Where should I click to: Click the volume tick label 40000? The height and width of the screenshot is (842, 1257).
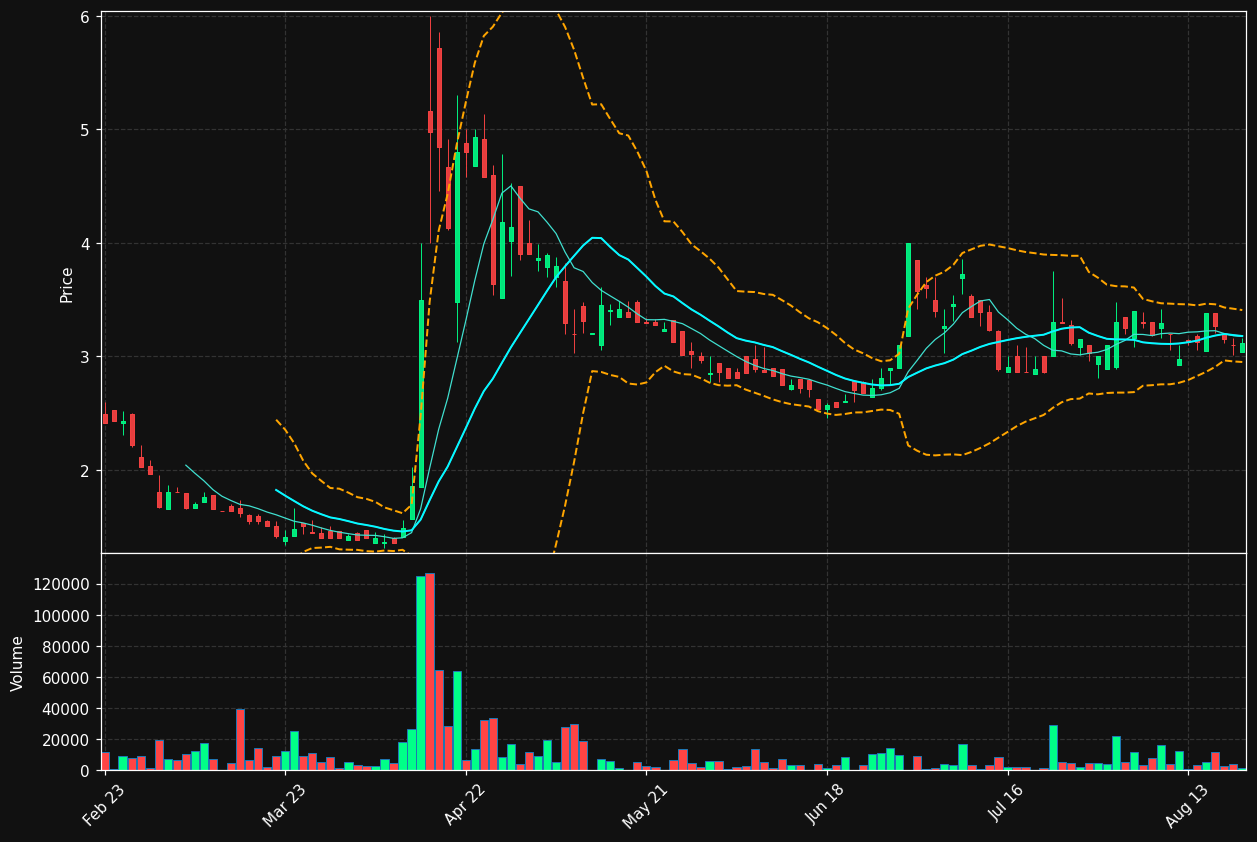(x=67, y=709)
